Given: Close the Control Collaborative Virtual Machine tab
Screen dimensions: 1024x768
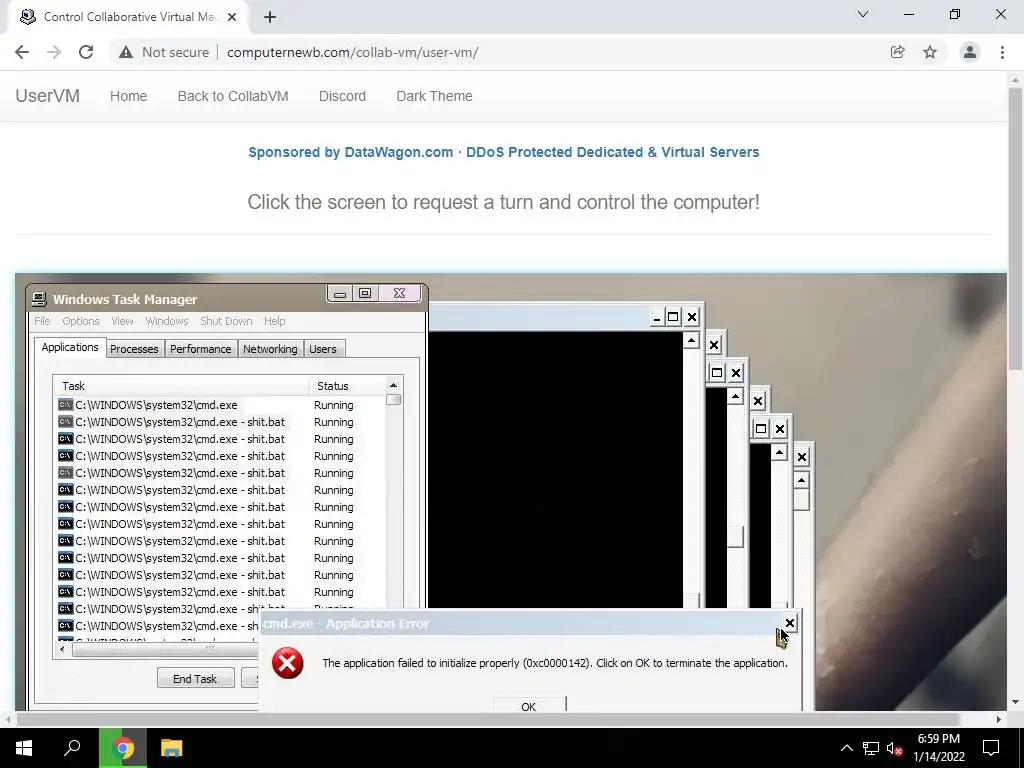Looking at the screenshot, I should [232, 17].
